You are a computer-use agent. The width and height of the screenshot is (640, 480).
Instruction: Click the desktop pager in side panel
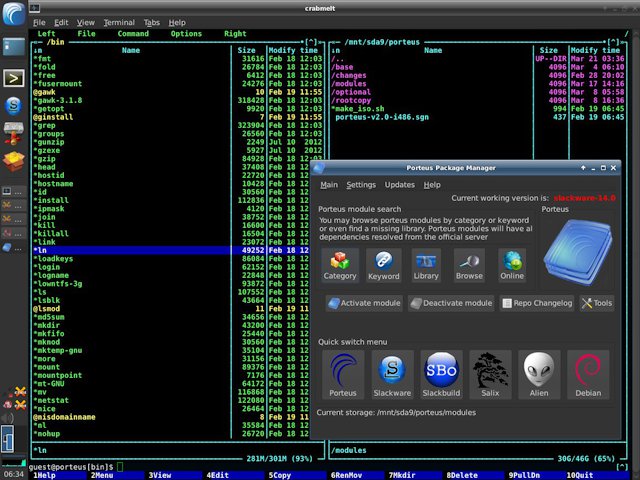[8, 439]
